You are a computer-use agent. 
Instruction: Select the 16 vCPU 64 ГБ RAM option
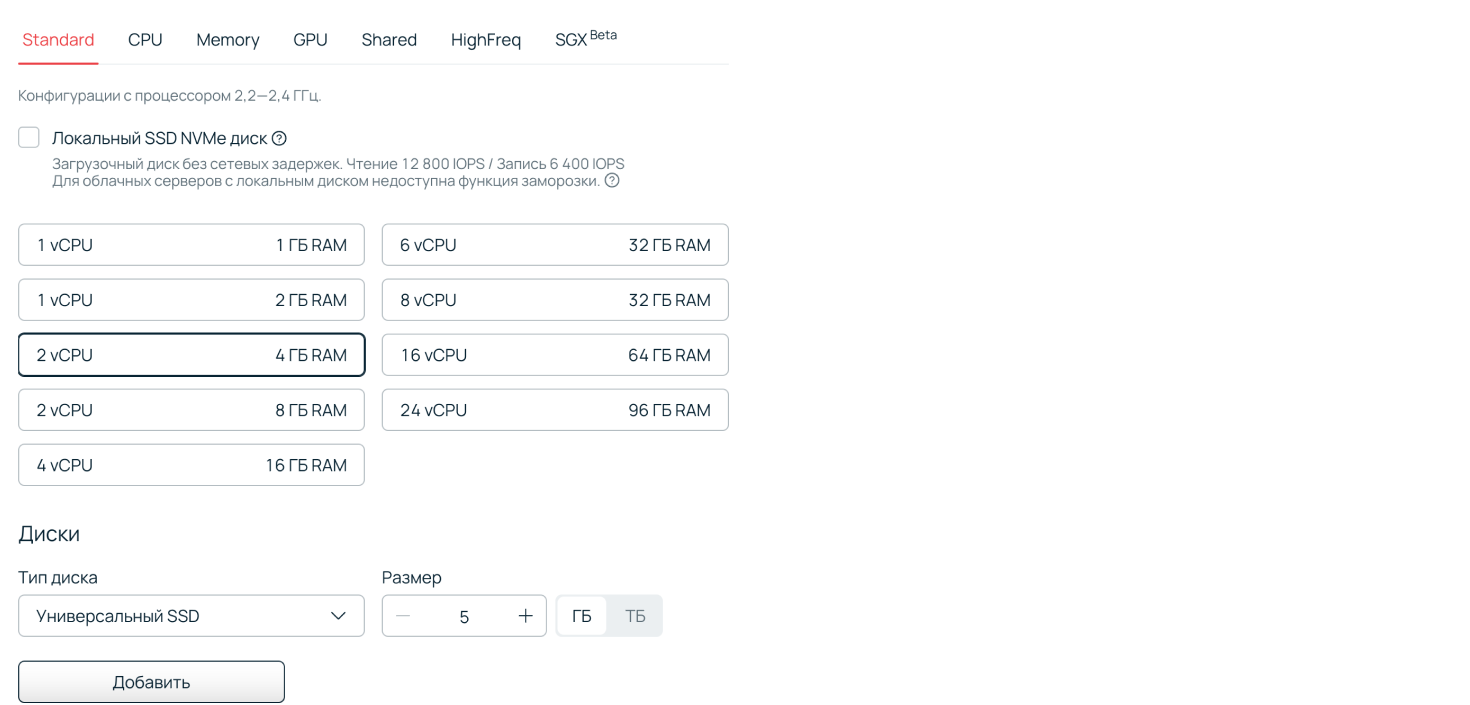pyautogui.click(x=555, y=354)
